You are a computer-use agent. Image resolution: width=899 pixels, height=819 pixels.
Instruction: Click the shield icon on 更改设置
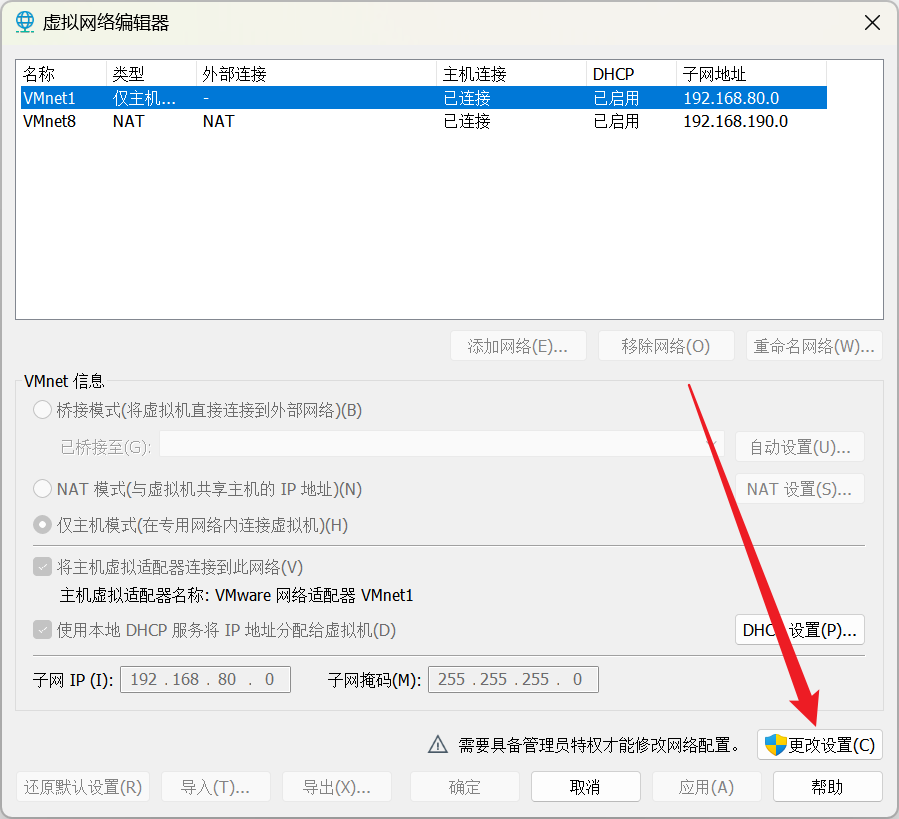[776, 745]
